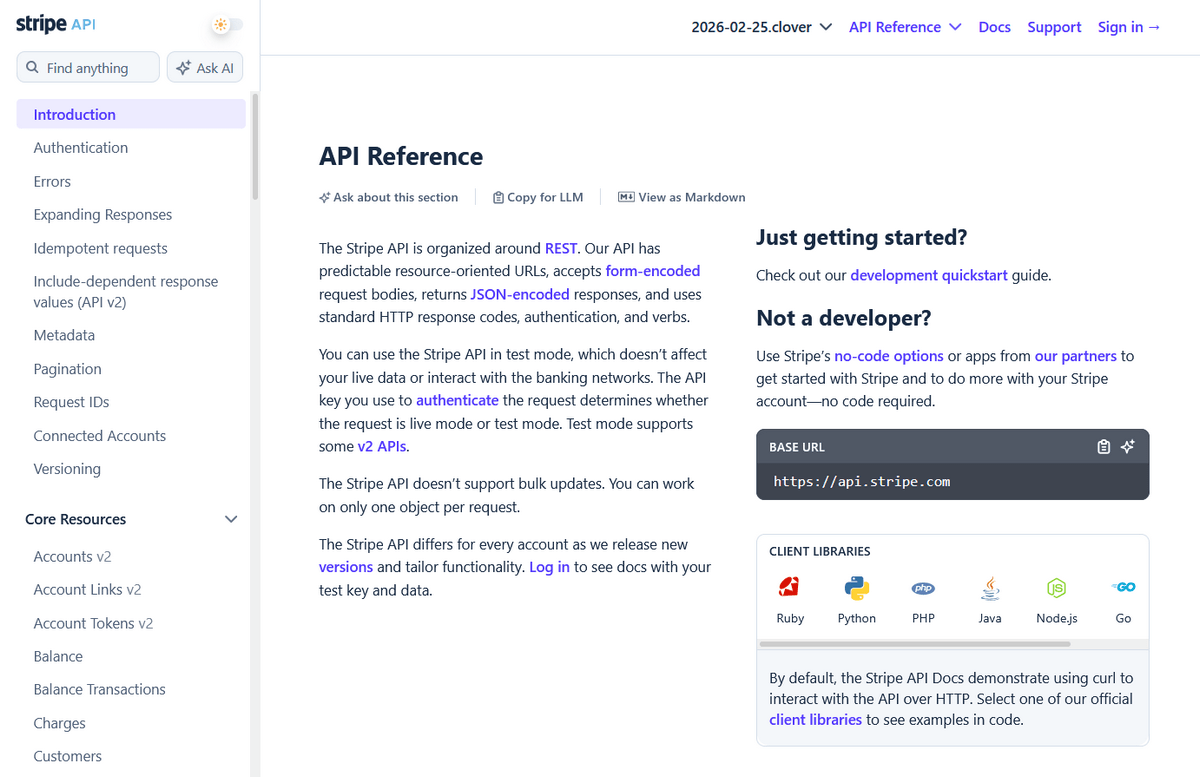
Task: Open Versioning in the sidebar
Action: 67,469
